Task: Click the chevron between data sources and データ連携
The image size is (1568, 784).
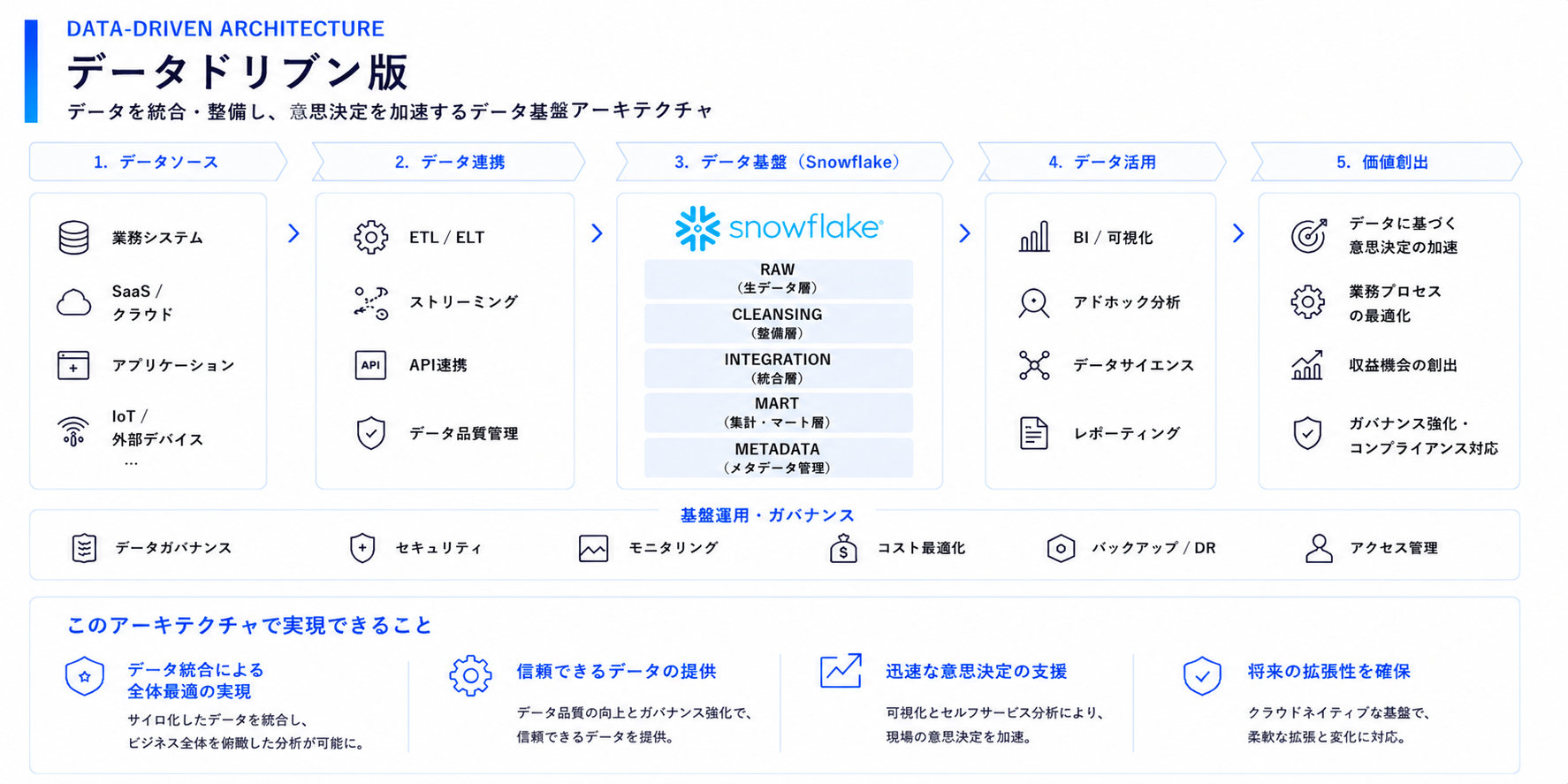Action: point(293,233)
